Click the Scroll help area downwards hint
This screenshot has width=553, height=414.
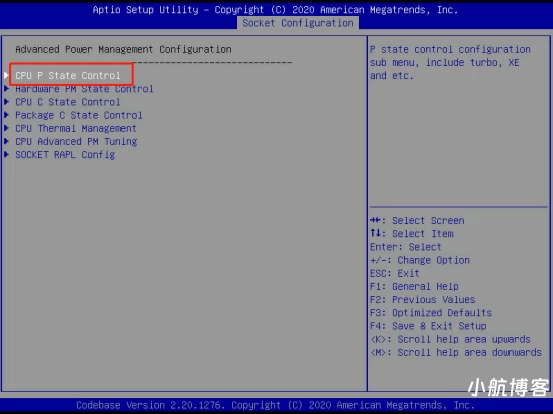[x=456, y=352]
